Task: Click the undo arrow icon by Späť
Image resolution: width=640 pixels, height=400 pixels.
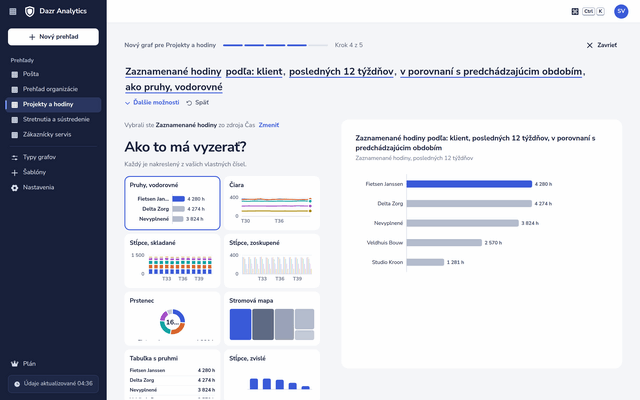Action: tap(189, 103)
